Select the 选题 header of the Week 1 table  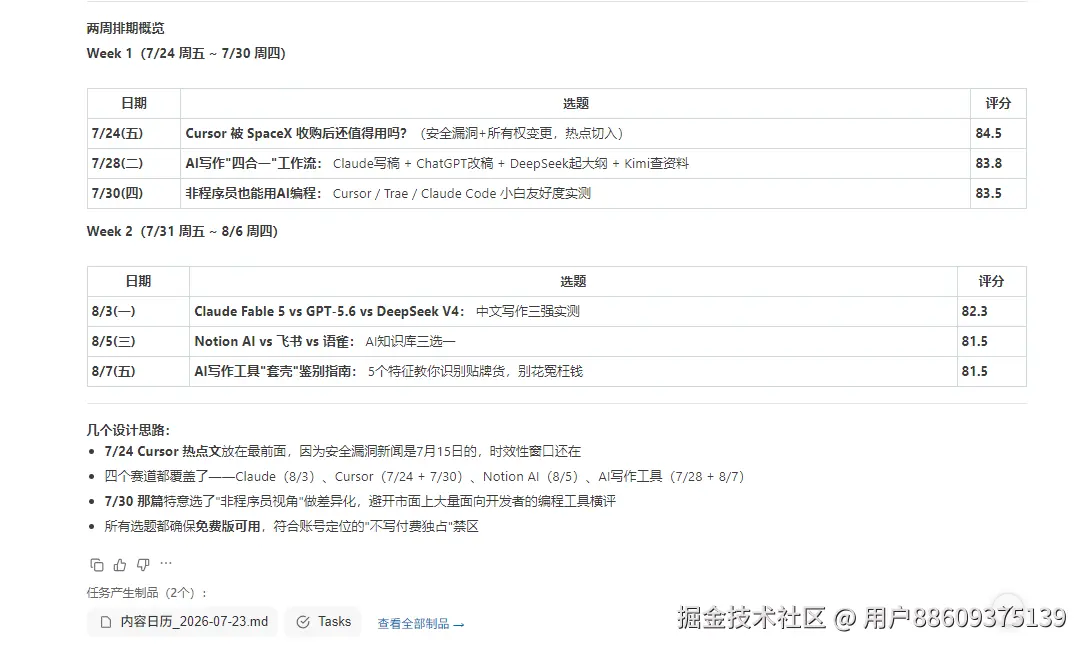point(575,103)
